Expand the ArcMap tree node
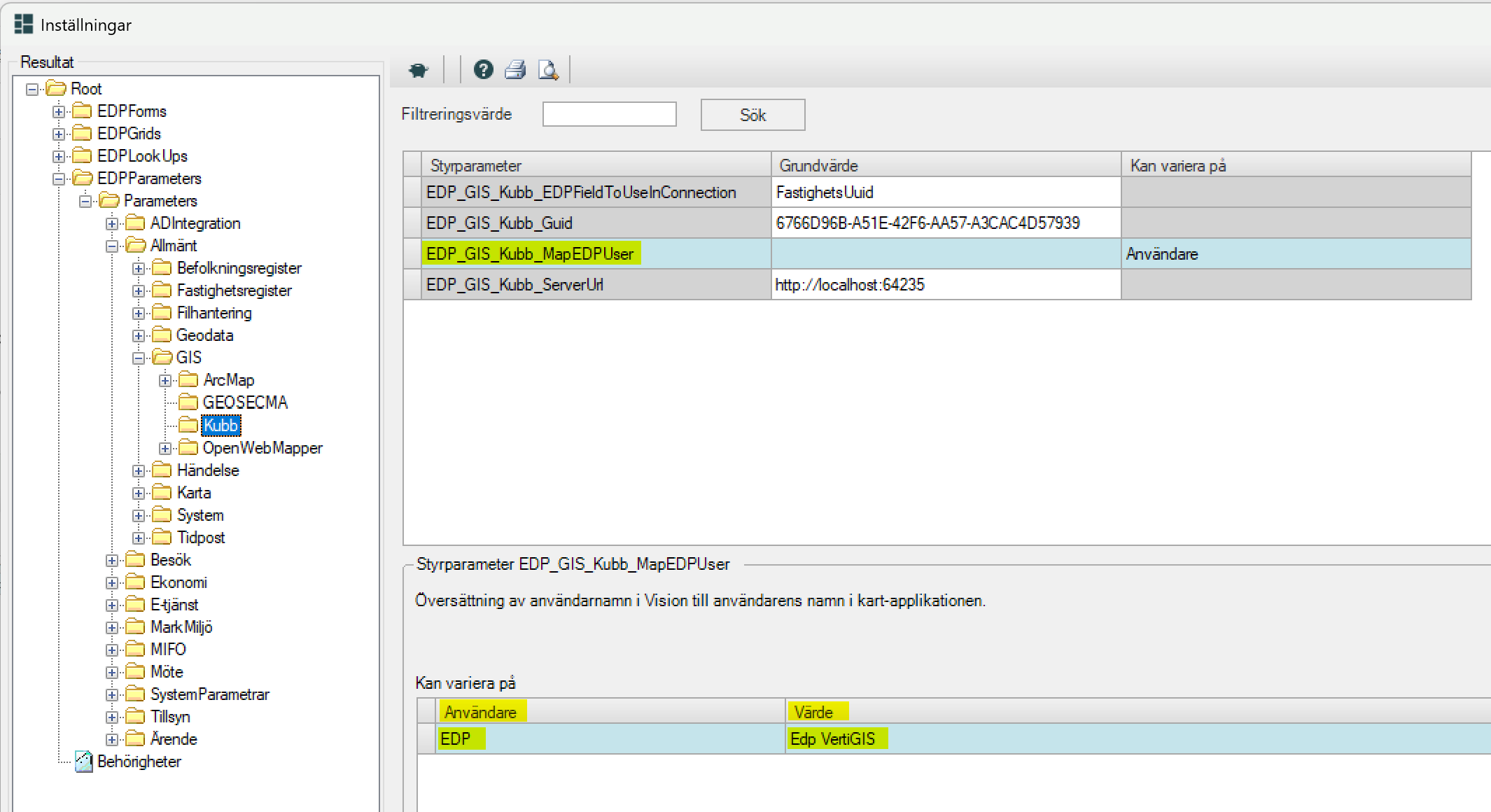This screenshot has height=812, width=1491. 165,381
